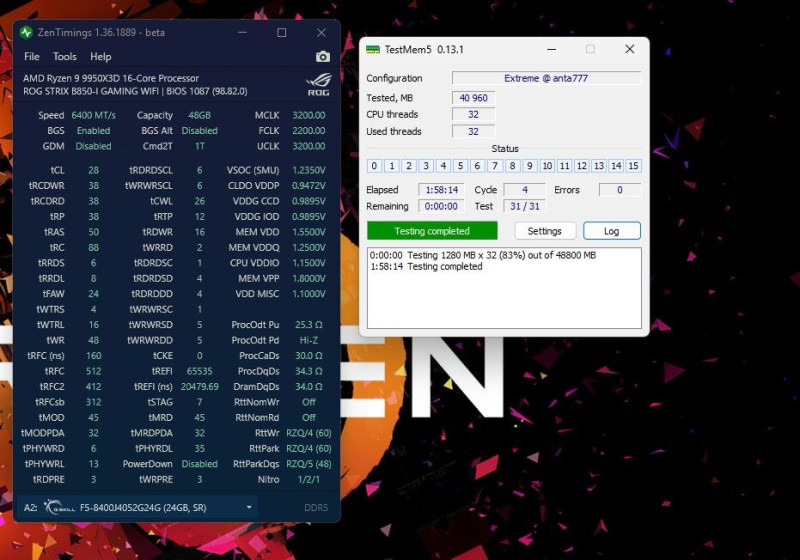The image size is (800, 560).
Task: Click status thread box 4
Action: coord(443,166)
